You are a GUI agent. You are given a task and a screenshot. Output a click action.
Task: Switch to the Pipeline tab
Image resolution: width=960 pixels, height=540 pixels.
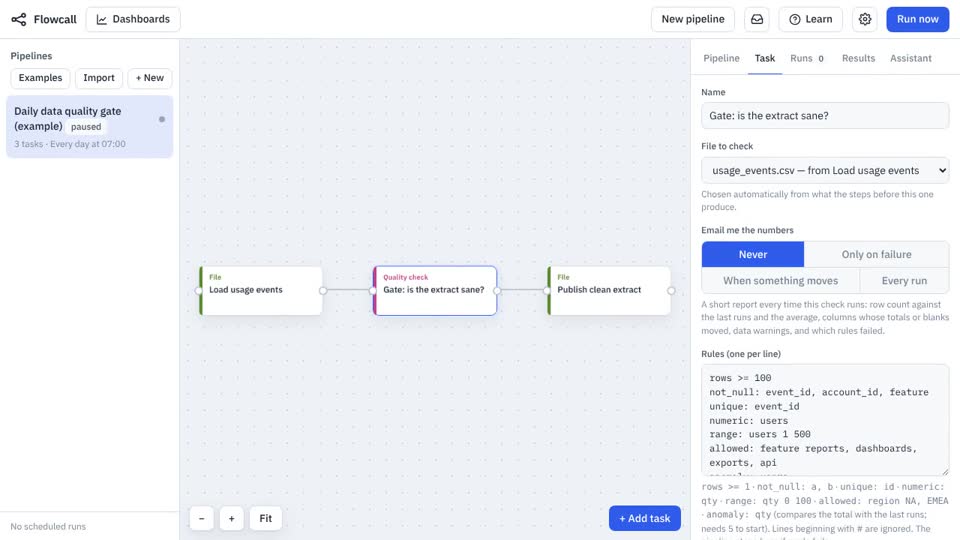721,58
